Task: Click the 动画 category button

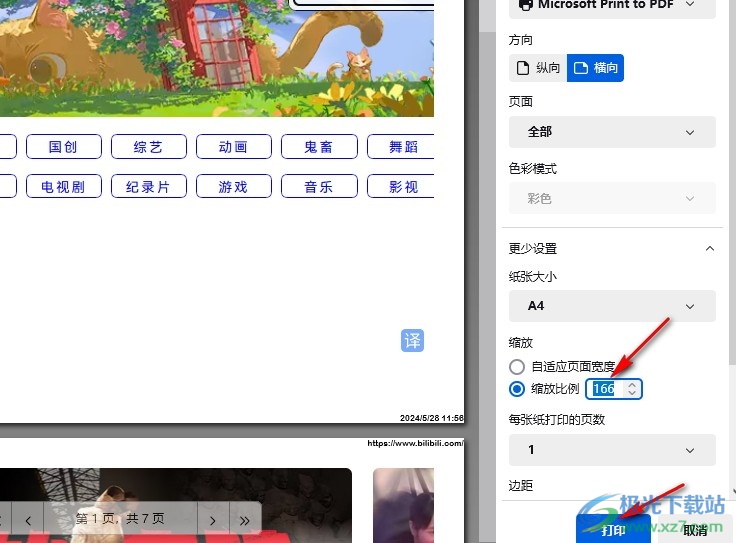Action: pyautogui.click(x=233, y=147)
